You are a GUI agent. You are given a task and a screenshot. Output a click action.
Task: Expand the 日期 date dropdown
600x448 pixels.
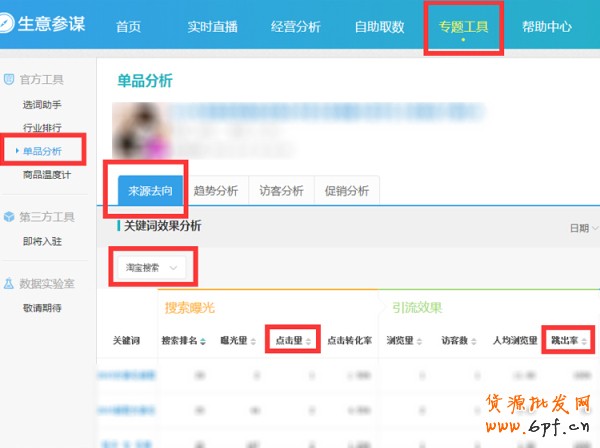(x=583, y=228)
